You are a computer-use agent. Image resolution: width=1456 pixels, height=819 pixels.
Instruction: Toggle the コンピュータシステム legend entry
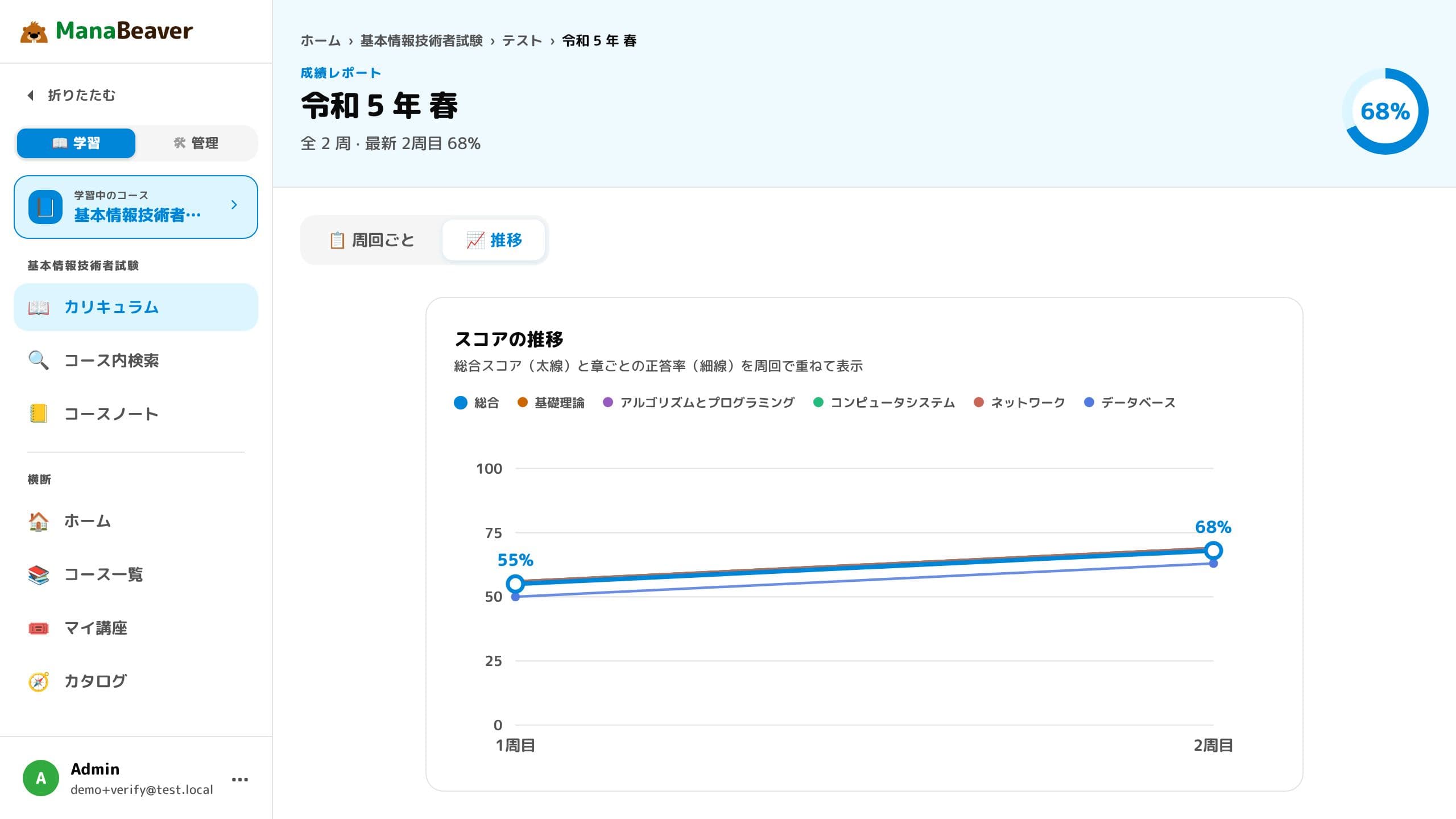coord(884,403)
